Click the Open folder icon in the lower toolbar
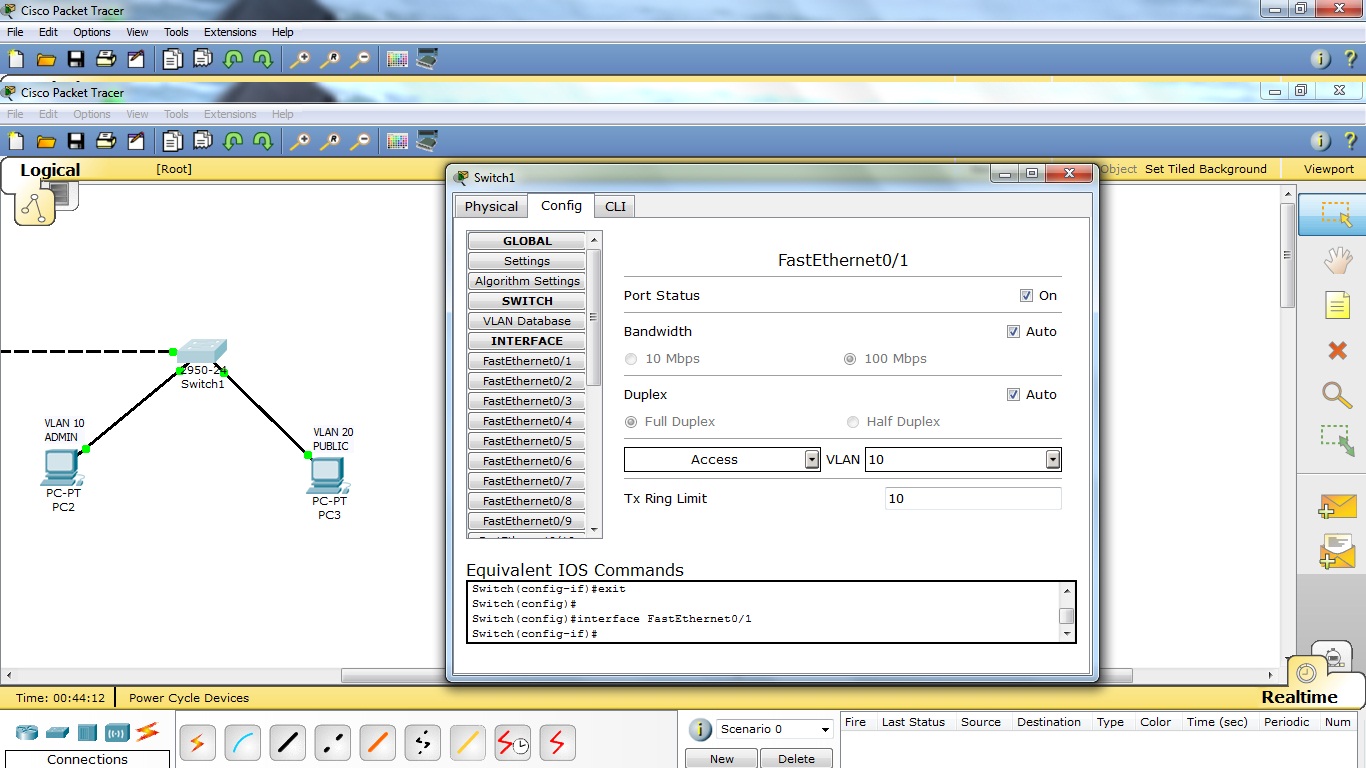The width and height of the screenshot is (1366, 768). 46,141
